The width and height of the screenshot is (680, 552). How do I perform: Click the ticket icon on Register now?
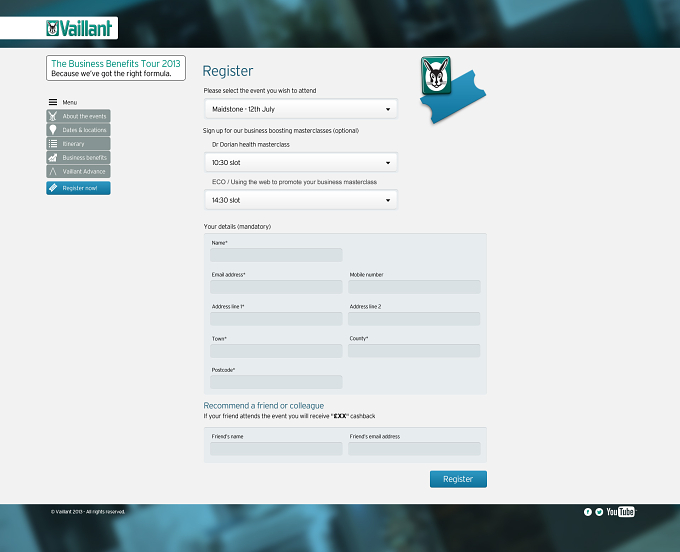53,188
